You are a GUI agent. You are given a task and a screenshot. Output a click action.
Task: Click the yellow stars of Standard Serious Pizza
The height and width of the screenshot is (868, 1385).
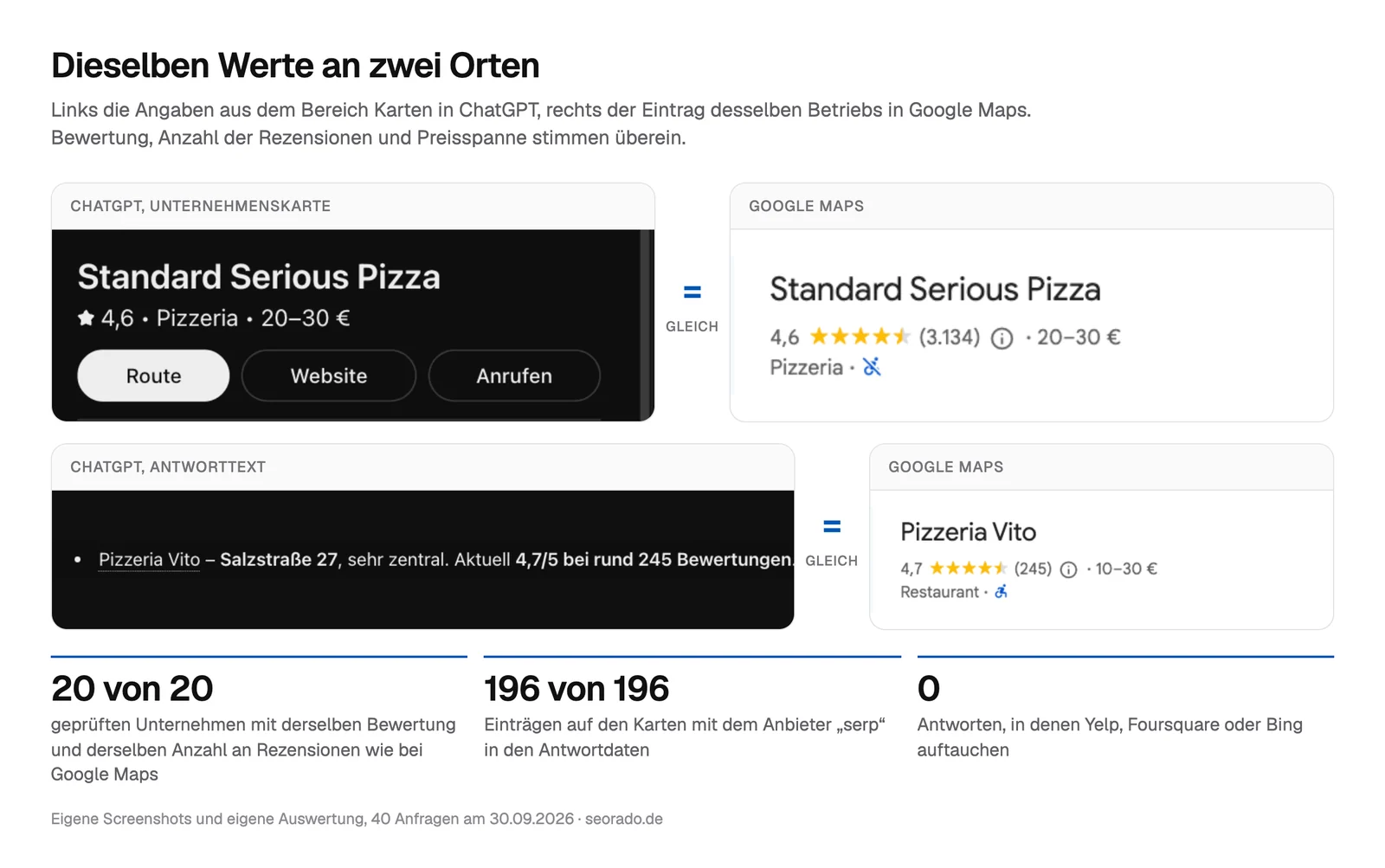(x=860, y=337)
